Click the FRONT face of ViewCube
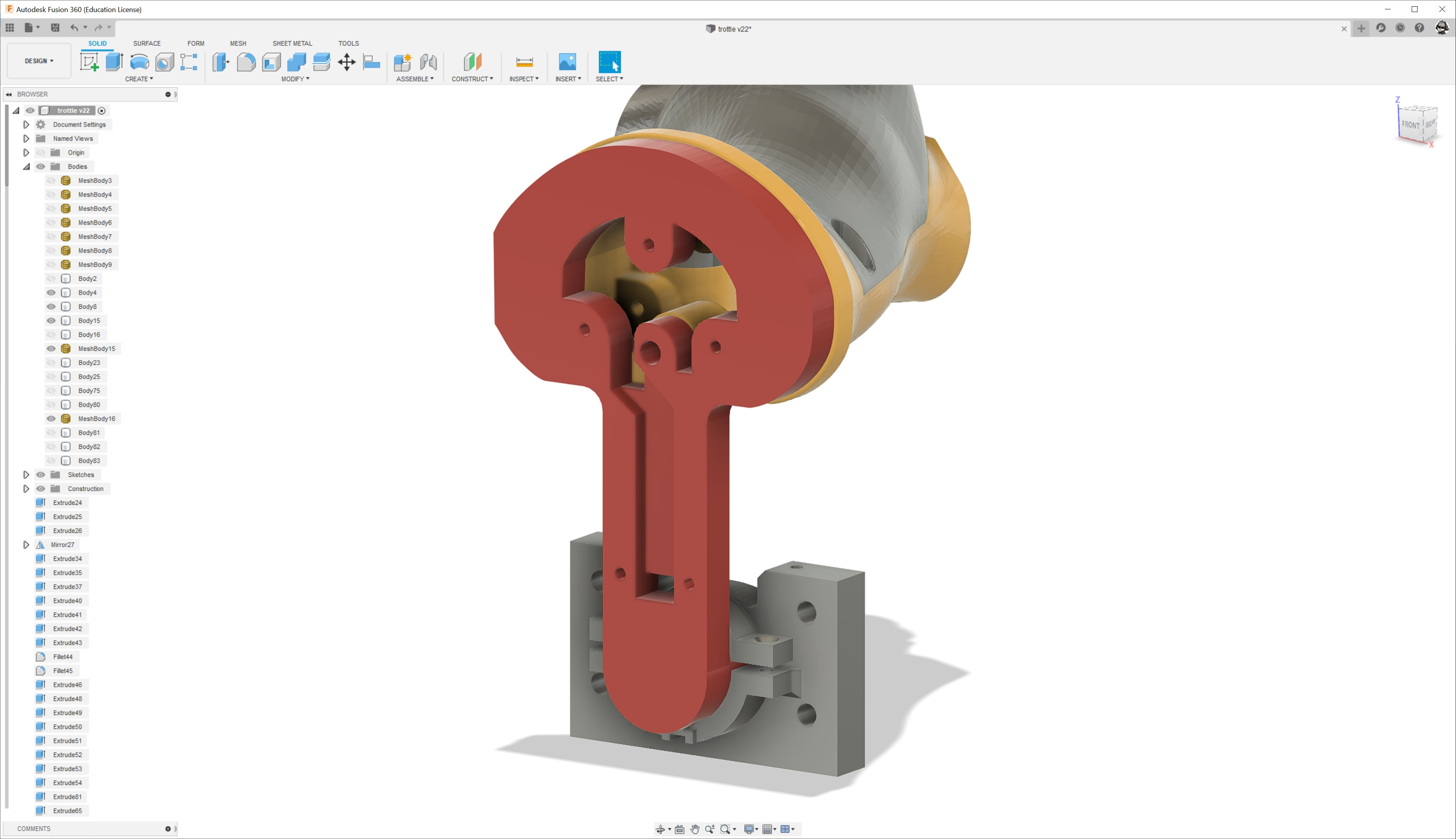This screenshot has width=1456, height=839. coord(1410,124)
